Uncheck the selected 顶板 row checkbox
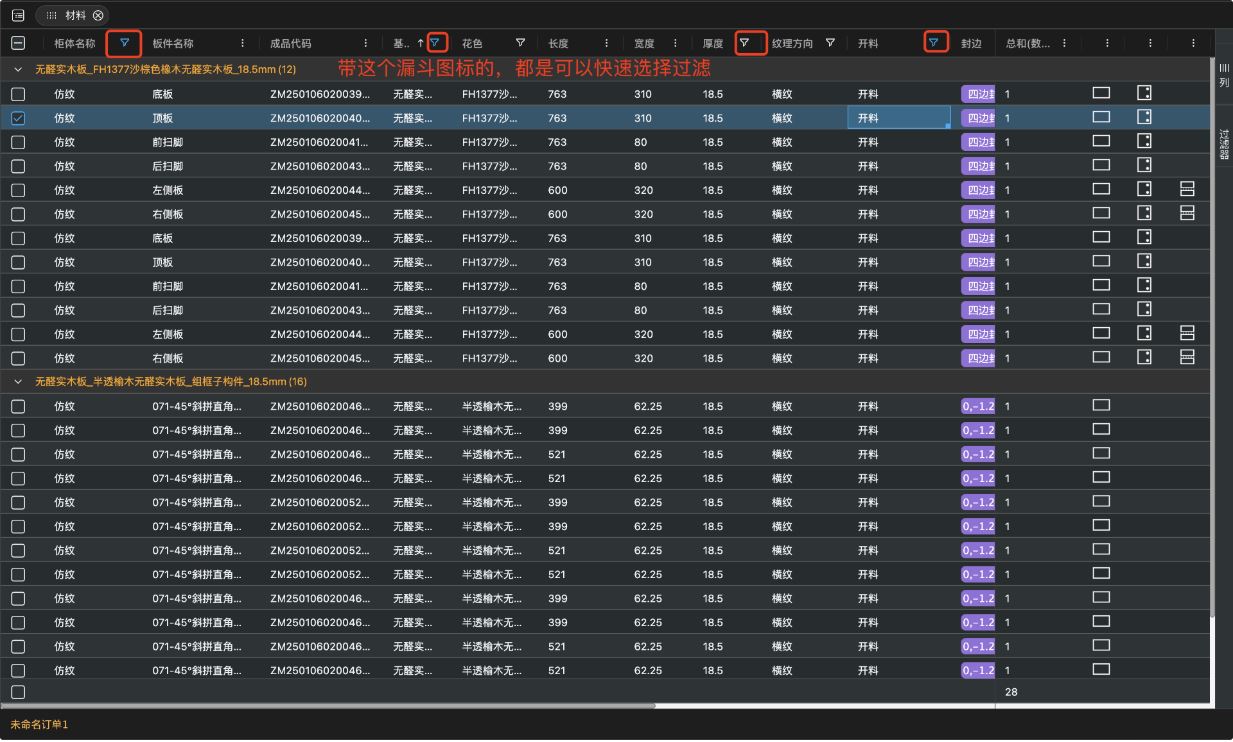1233x742 pixels. pyautogui.click(x=18, y=118)
